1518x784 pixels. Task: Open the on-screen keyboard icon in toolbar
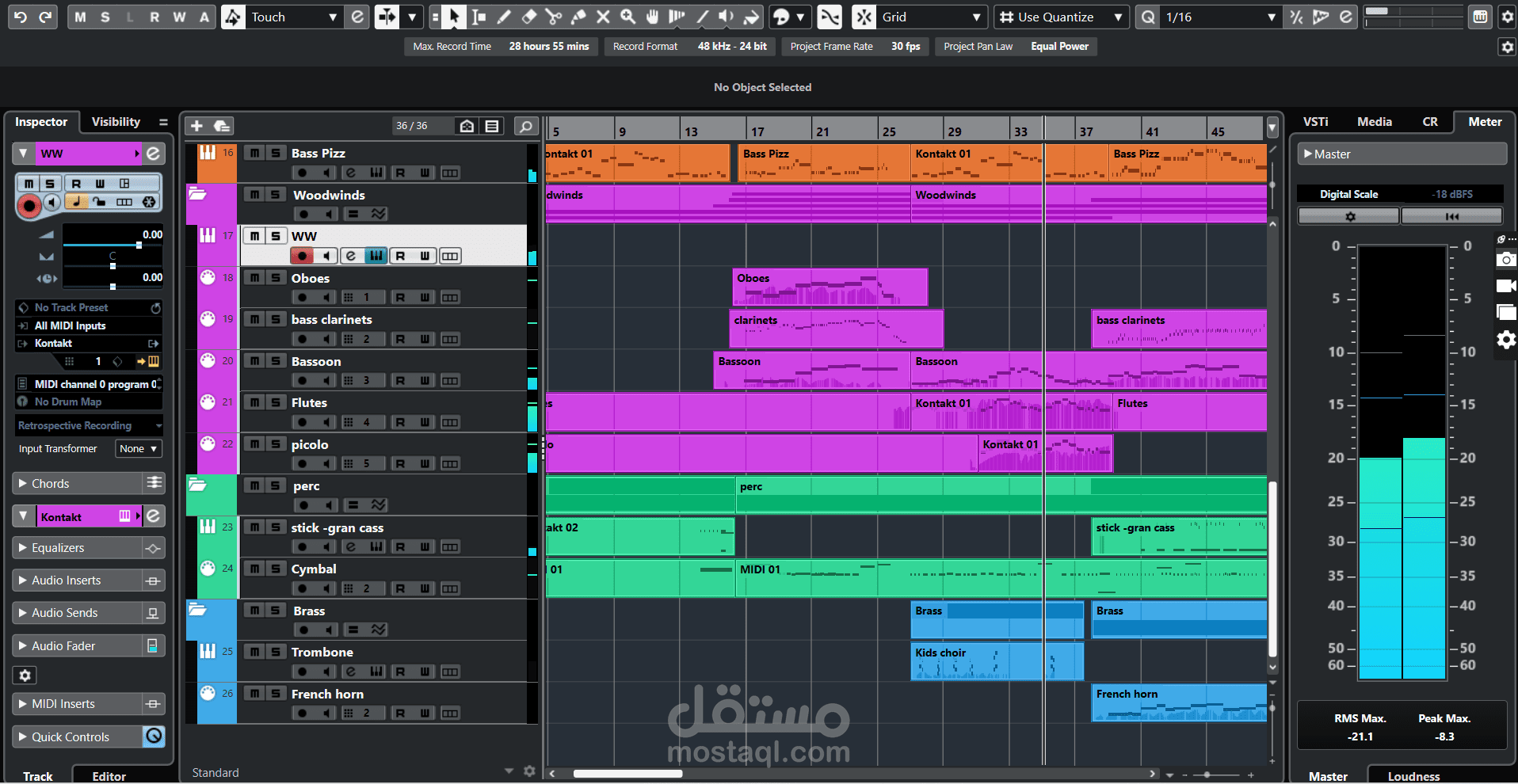1480,17
